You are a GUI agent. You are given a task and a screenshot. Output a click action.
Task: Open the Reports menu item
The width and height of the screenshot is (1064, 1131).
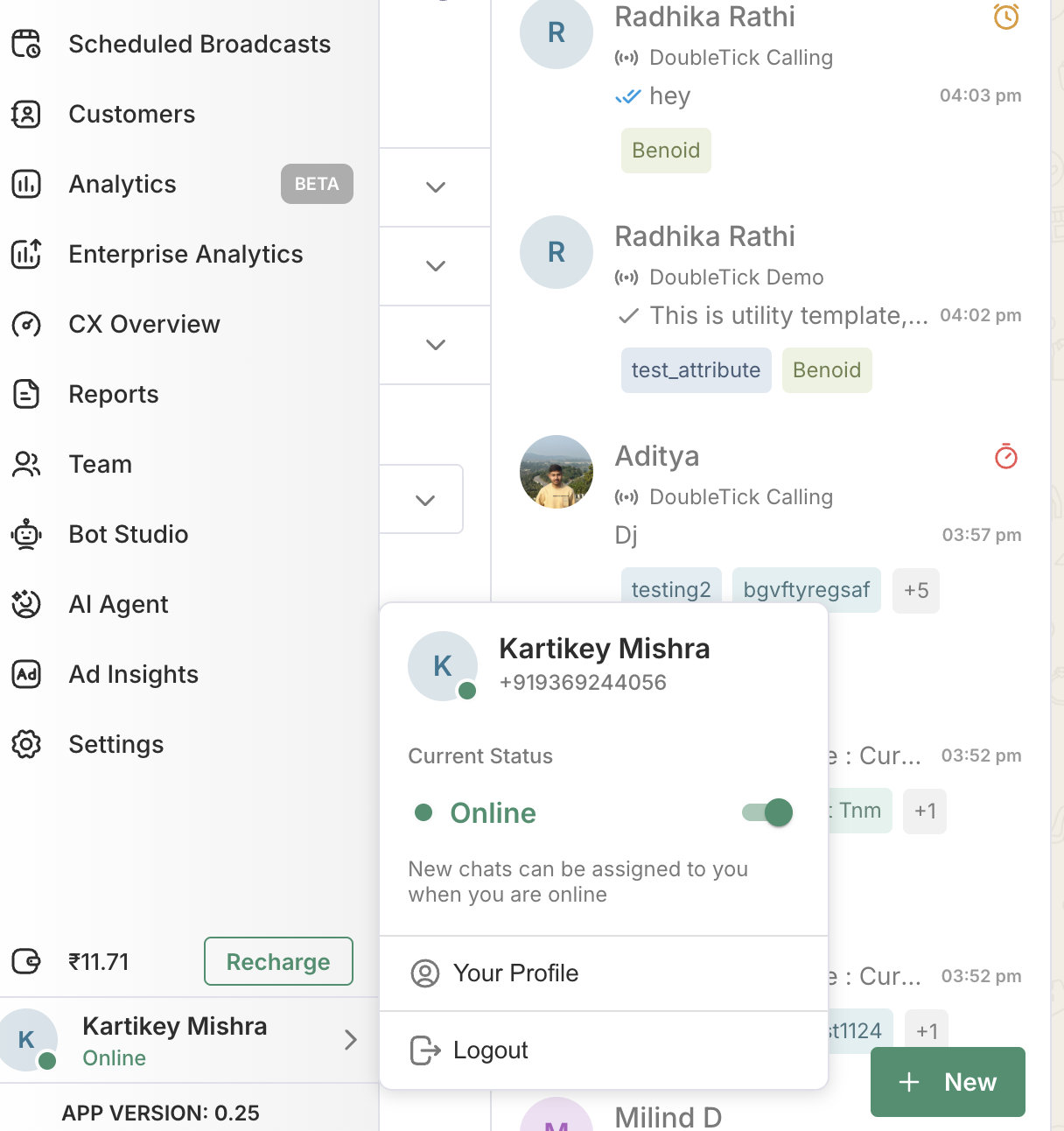coord(114,394)
